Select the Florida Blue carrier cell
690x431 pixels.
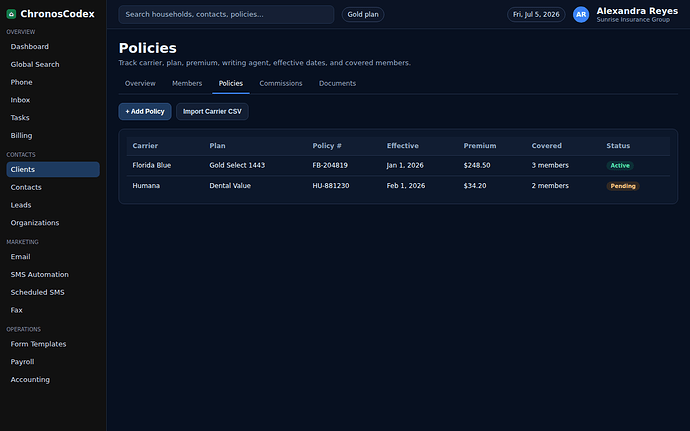pos(152,166)
